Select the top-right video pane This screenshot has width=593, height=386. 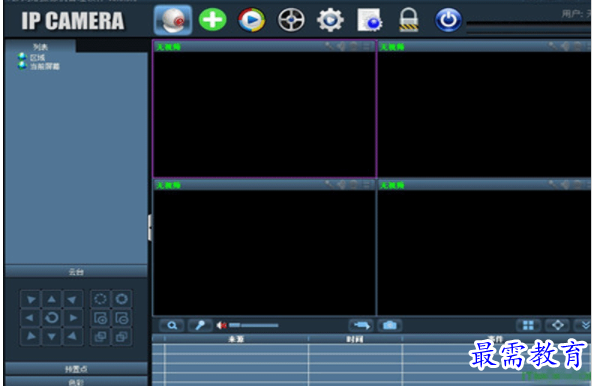click(x=484, y=109)
